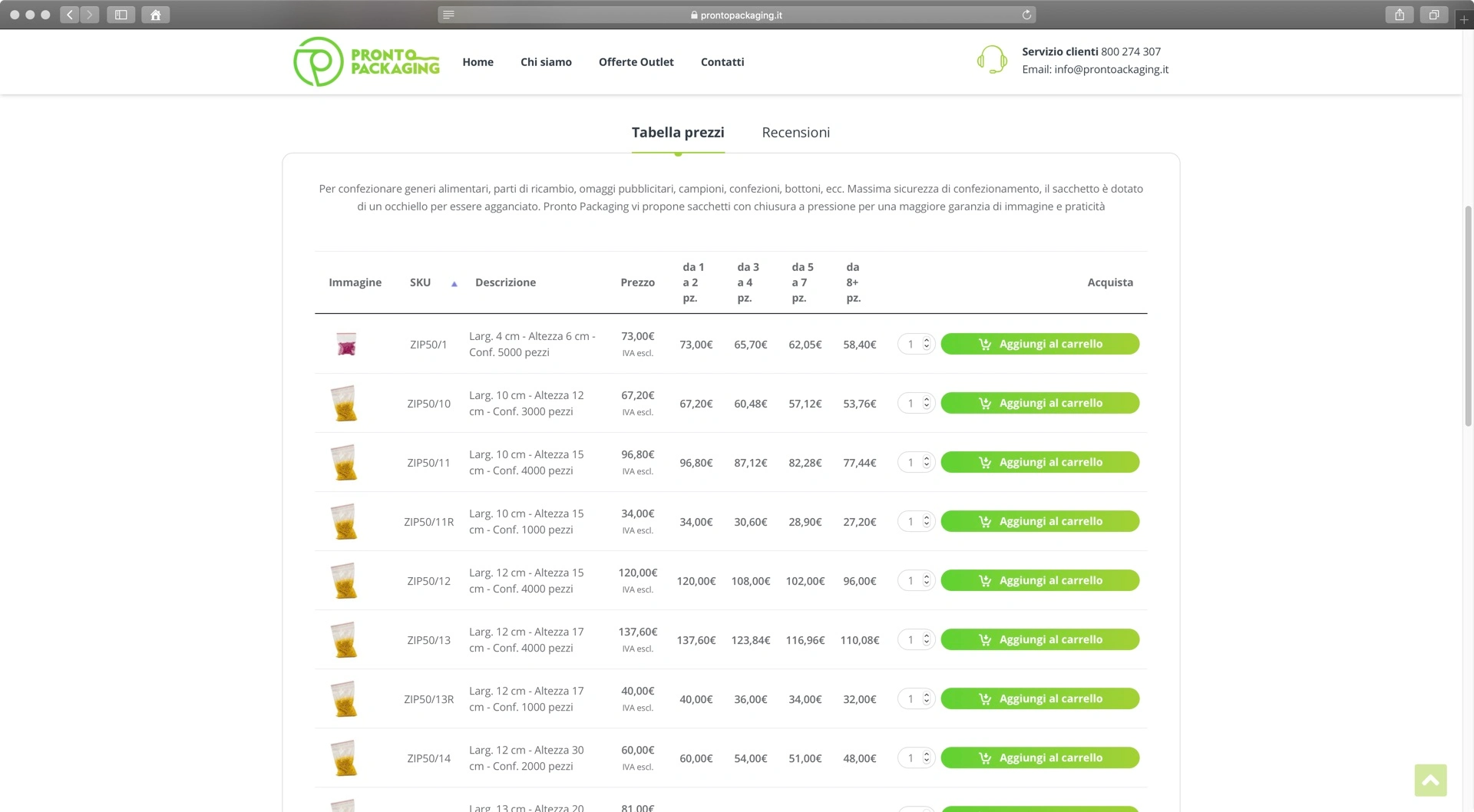Image resolution: width=1474 pixels, height=812 pixels.
Task: Click the customer service headset icon
Action: (991, 60)
